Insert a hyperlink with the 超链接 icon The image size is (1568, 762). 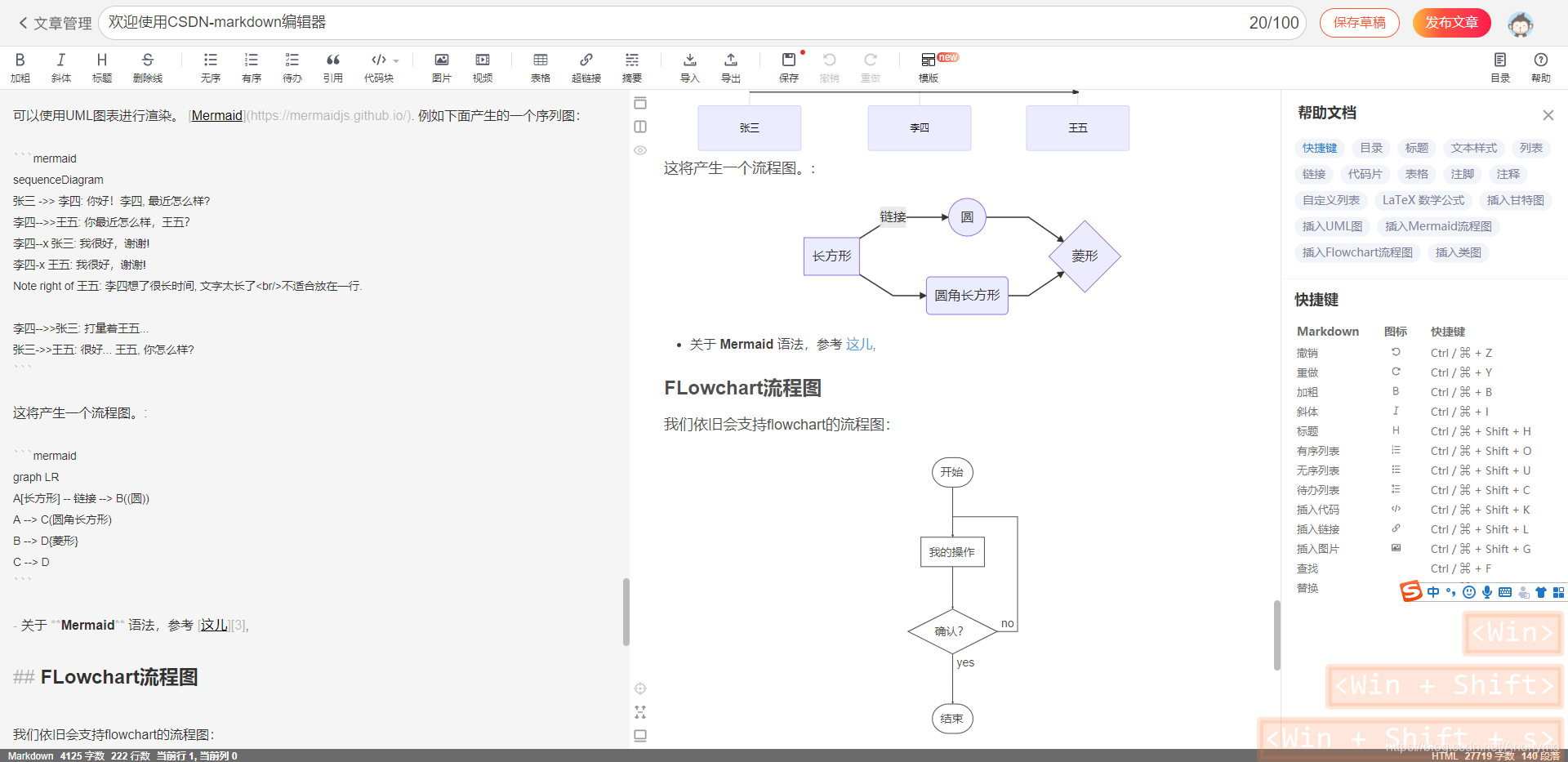586,67
